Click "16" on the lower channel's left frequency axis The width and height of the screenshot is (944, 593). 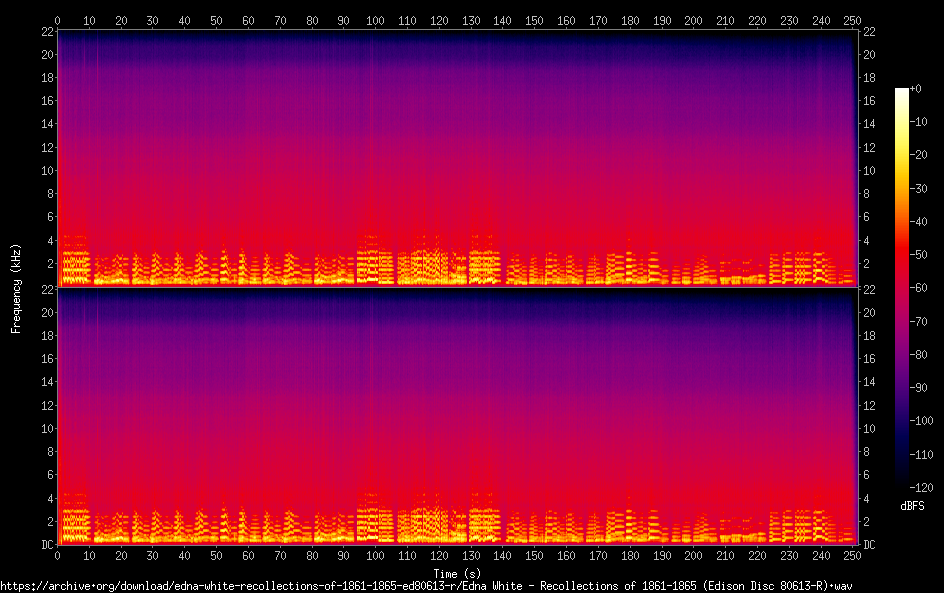coord(48,359)
